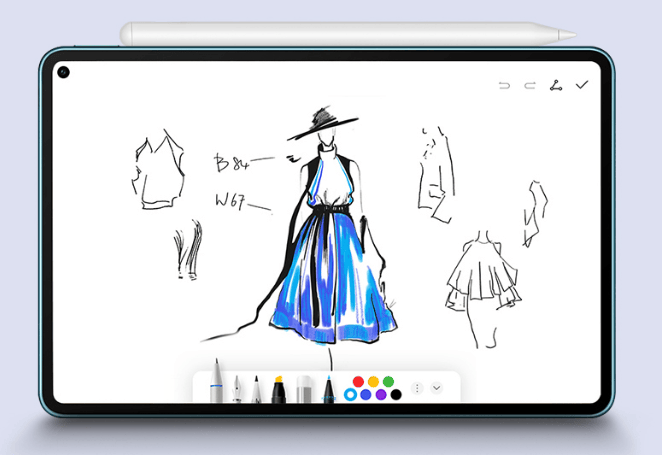Image resolution: width=662 pixels, height=455 pixels.
Task: Confirm with the checkmark icon
Action: point(582,85)
